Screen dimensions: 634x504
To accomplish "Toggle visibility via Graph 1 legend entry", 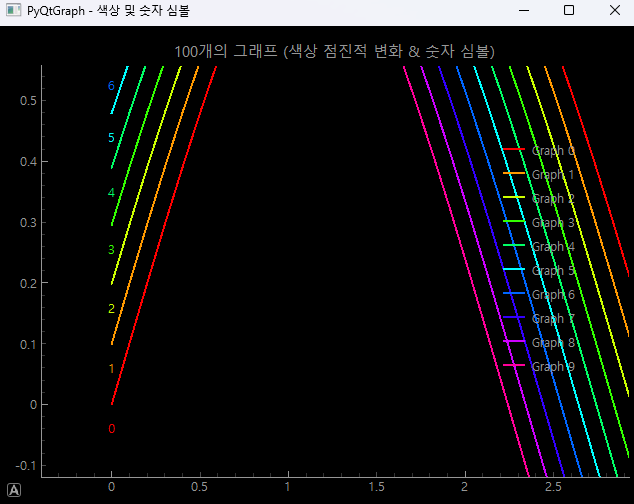I will click(x=539, y=174).
